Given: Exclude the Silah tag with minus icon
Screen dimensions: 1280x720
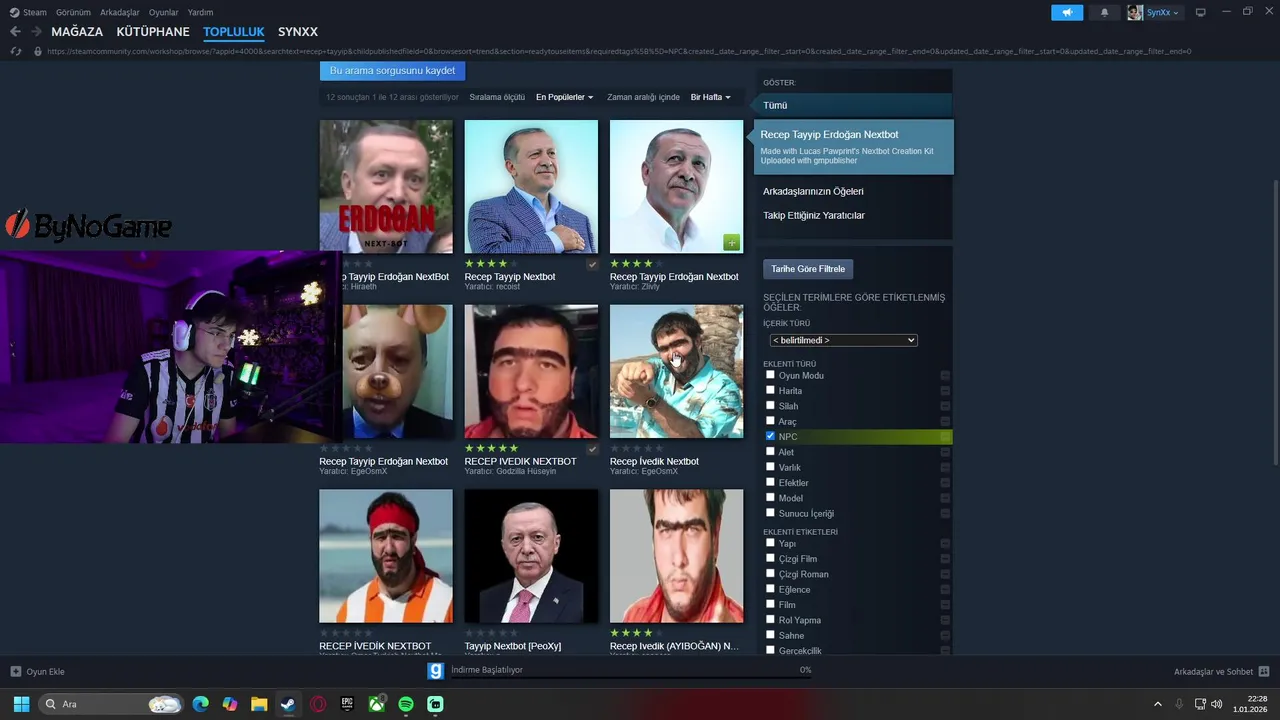Looking at the screenshot, I should [x=945, y=406].
